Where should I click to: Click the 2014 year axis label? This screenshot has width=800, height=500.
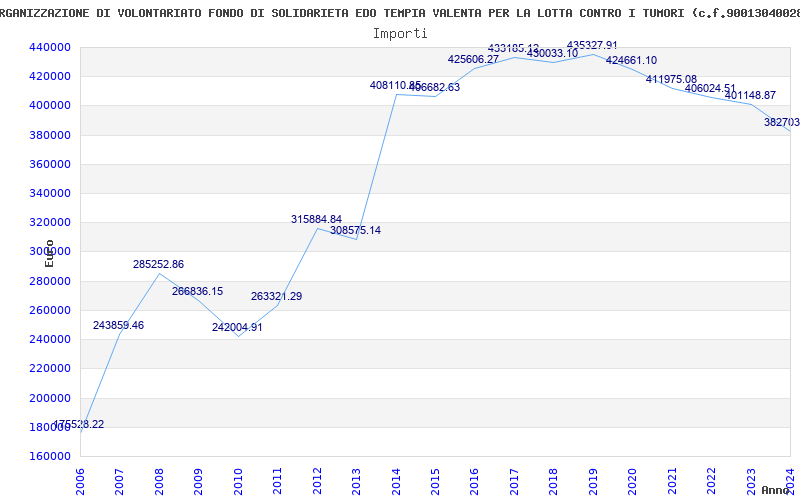click(396, 482)
